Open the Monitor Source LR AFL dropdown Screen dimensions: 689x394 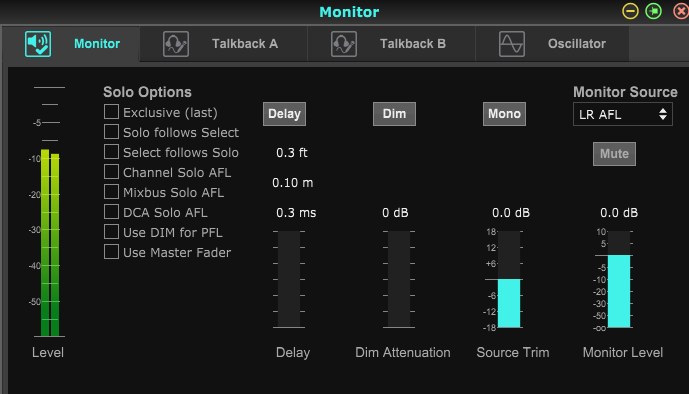623,114
